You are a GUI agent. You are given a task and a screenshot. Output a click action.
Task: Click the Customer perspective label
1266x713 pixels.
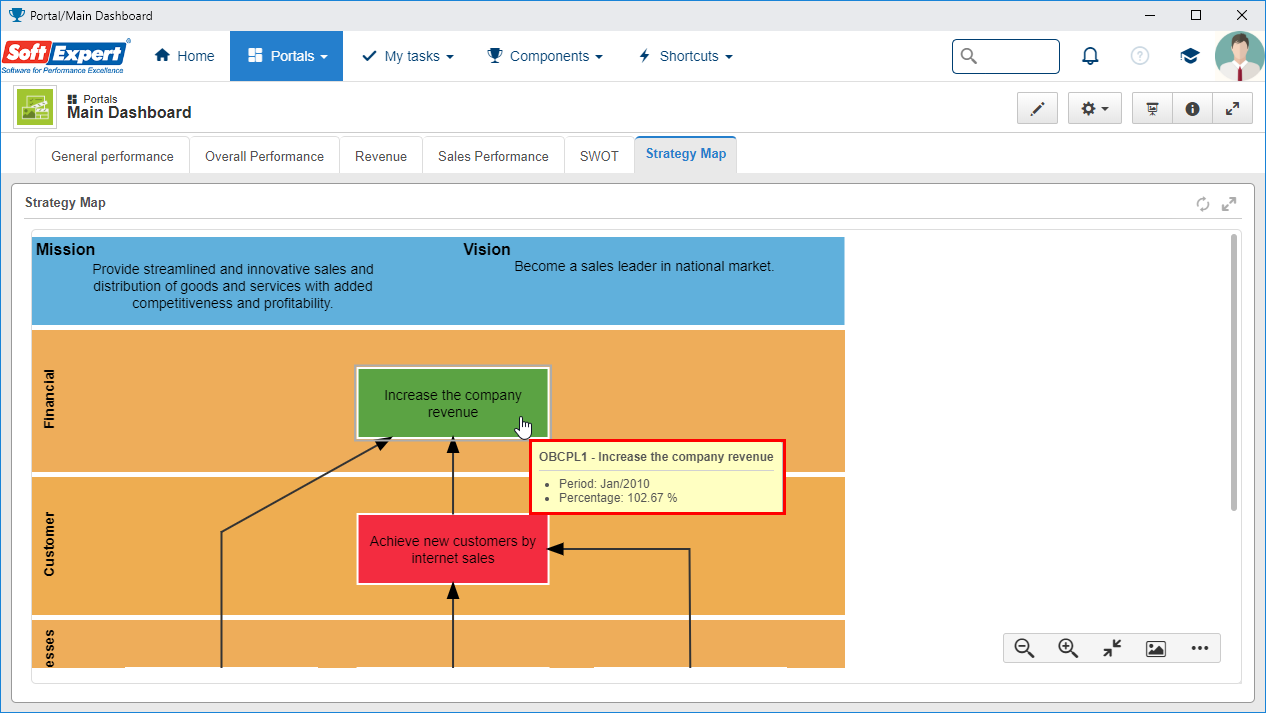[49, 545]
